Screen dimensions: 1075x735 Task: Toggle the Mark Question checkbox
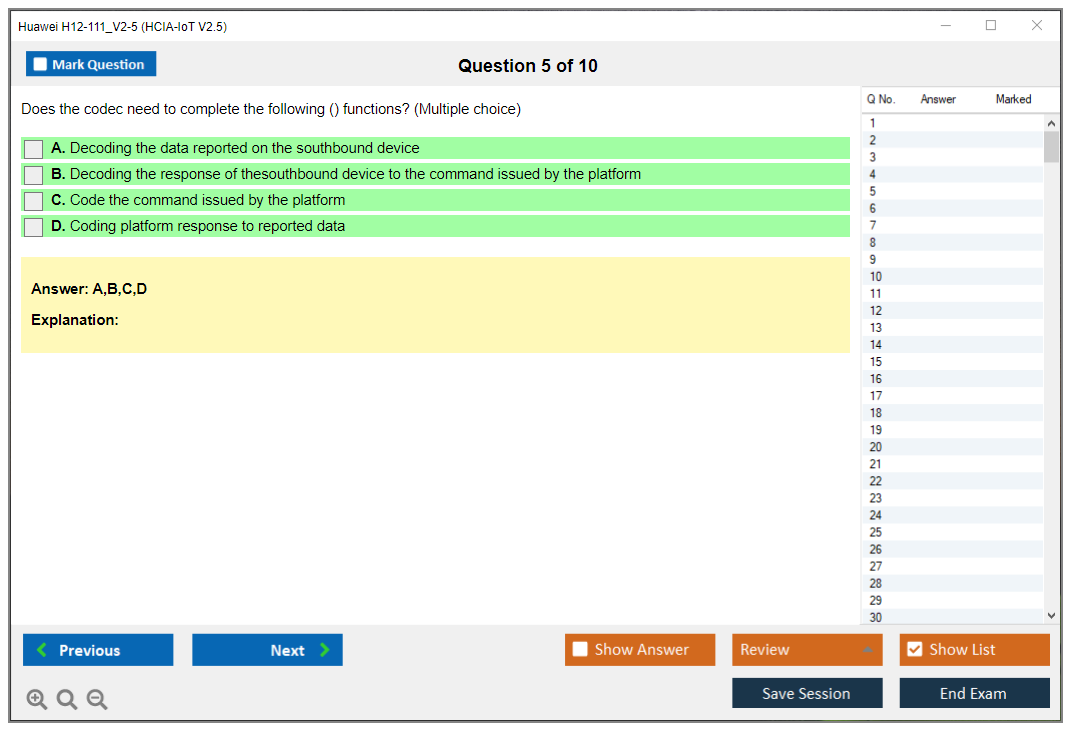tap(41, 65)
